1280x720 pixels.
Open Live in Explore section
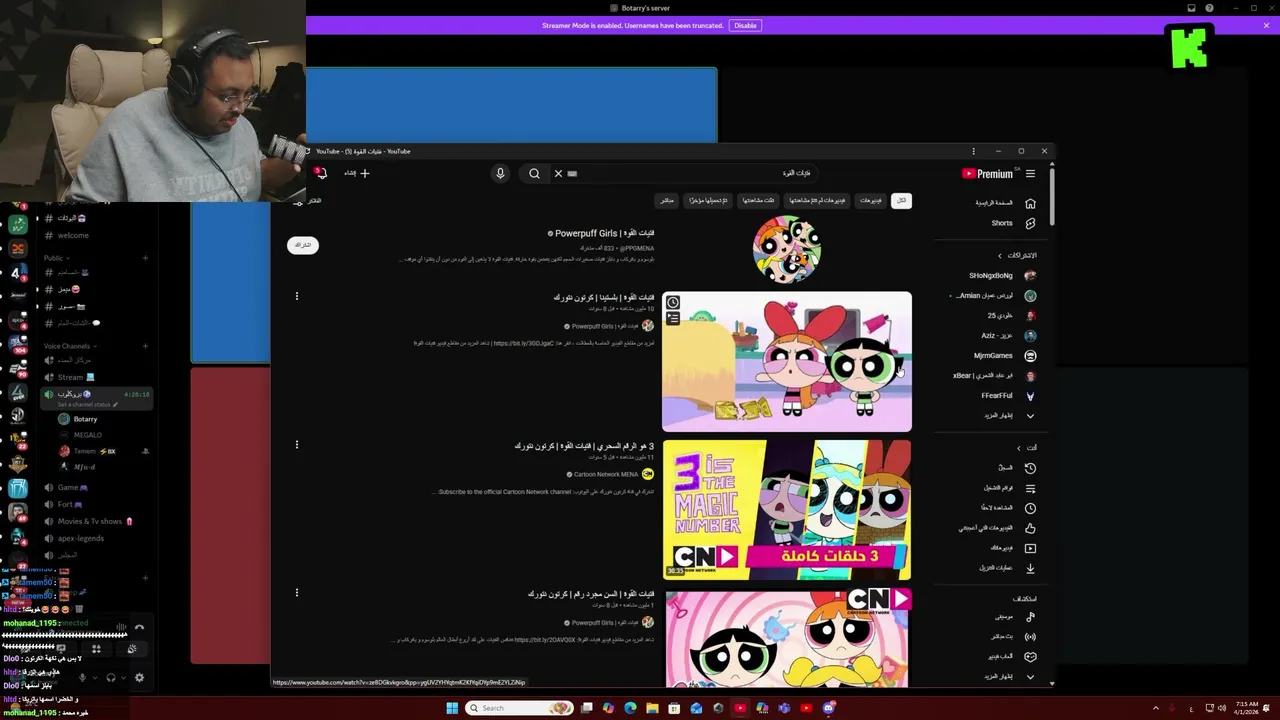(1012, 636)
